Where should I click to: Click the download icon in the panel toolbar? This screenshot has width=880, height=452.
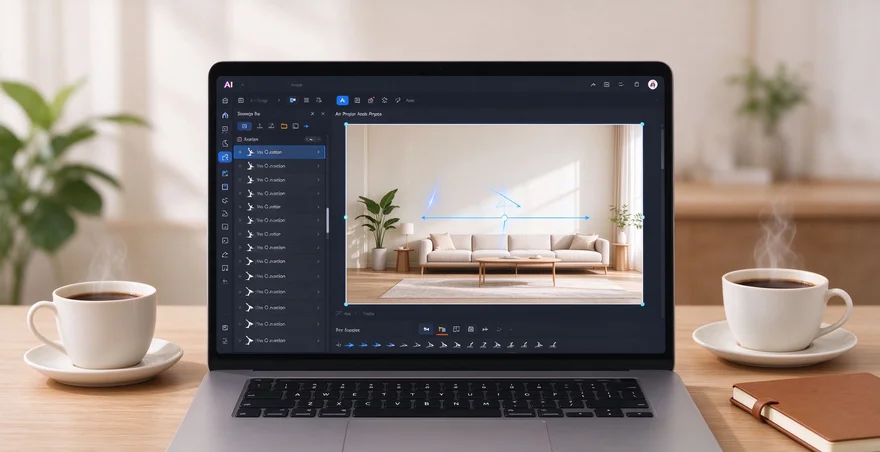(x=260, y=126)
